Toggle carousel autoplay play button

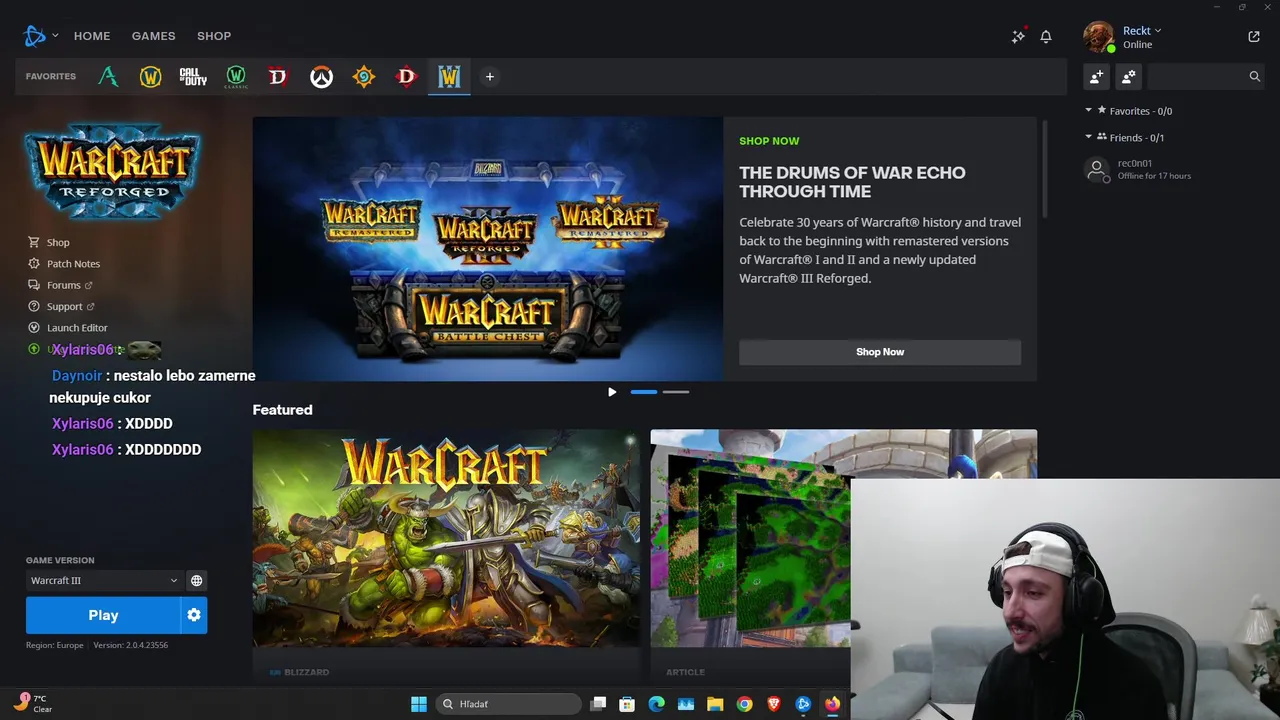[x=612, y=392]
